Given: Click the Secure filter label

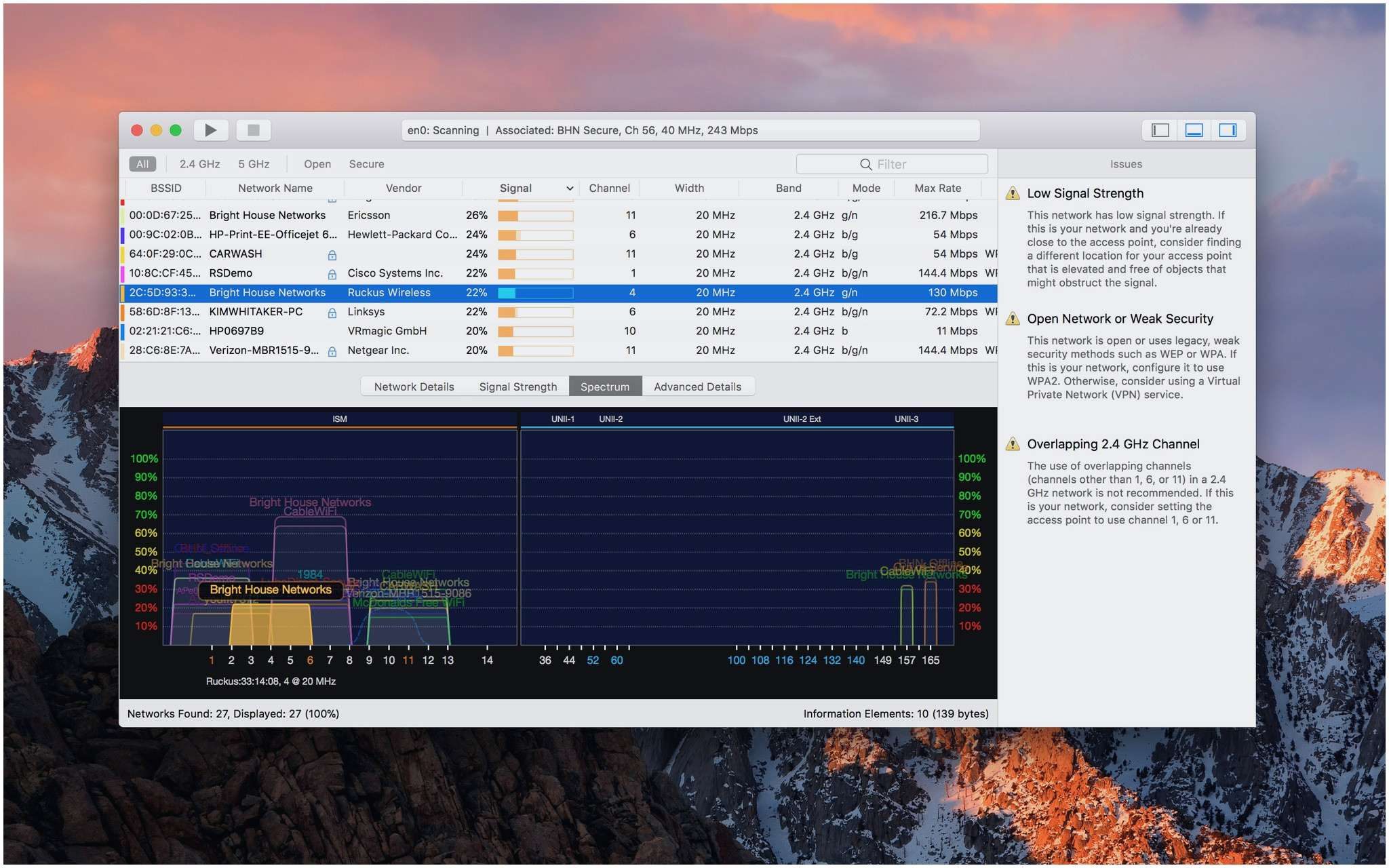Looking at the screenshot, I should coord(365,163).
